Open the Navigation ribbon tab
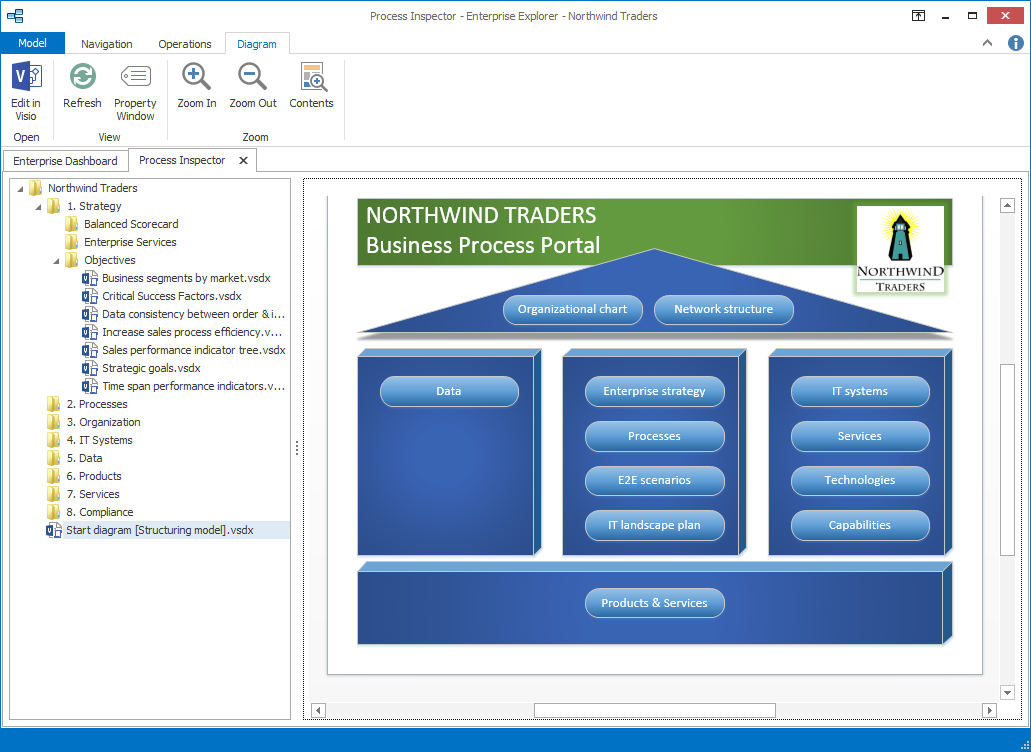The image size is (1031, 752). (x=106, y=44)
